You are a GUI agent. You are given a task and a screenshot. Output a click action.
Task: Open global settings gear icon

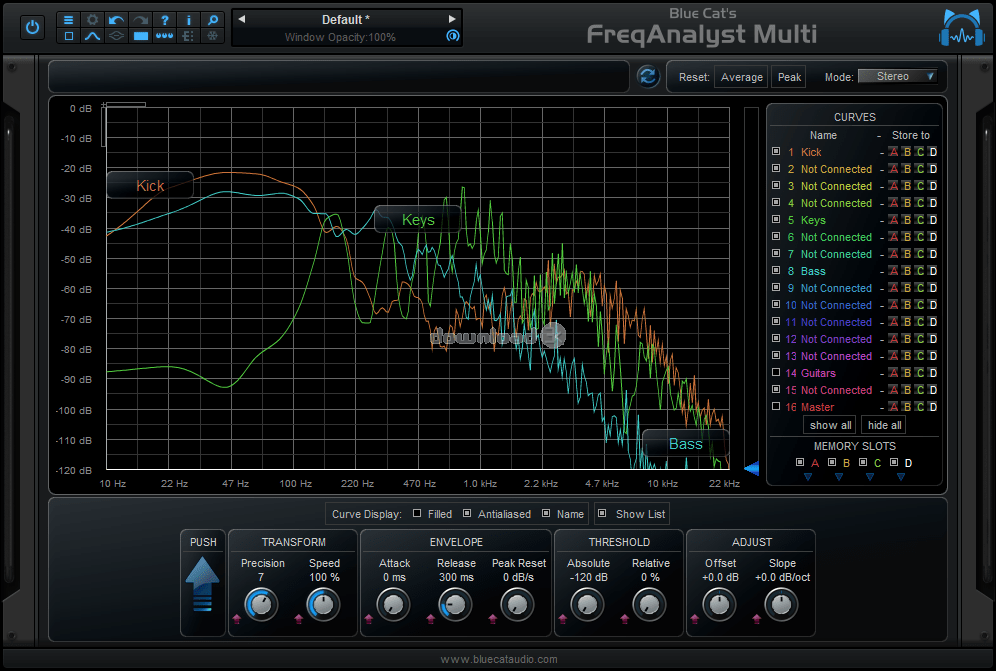pos(93,20)
